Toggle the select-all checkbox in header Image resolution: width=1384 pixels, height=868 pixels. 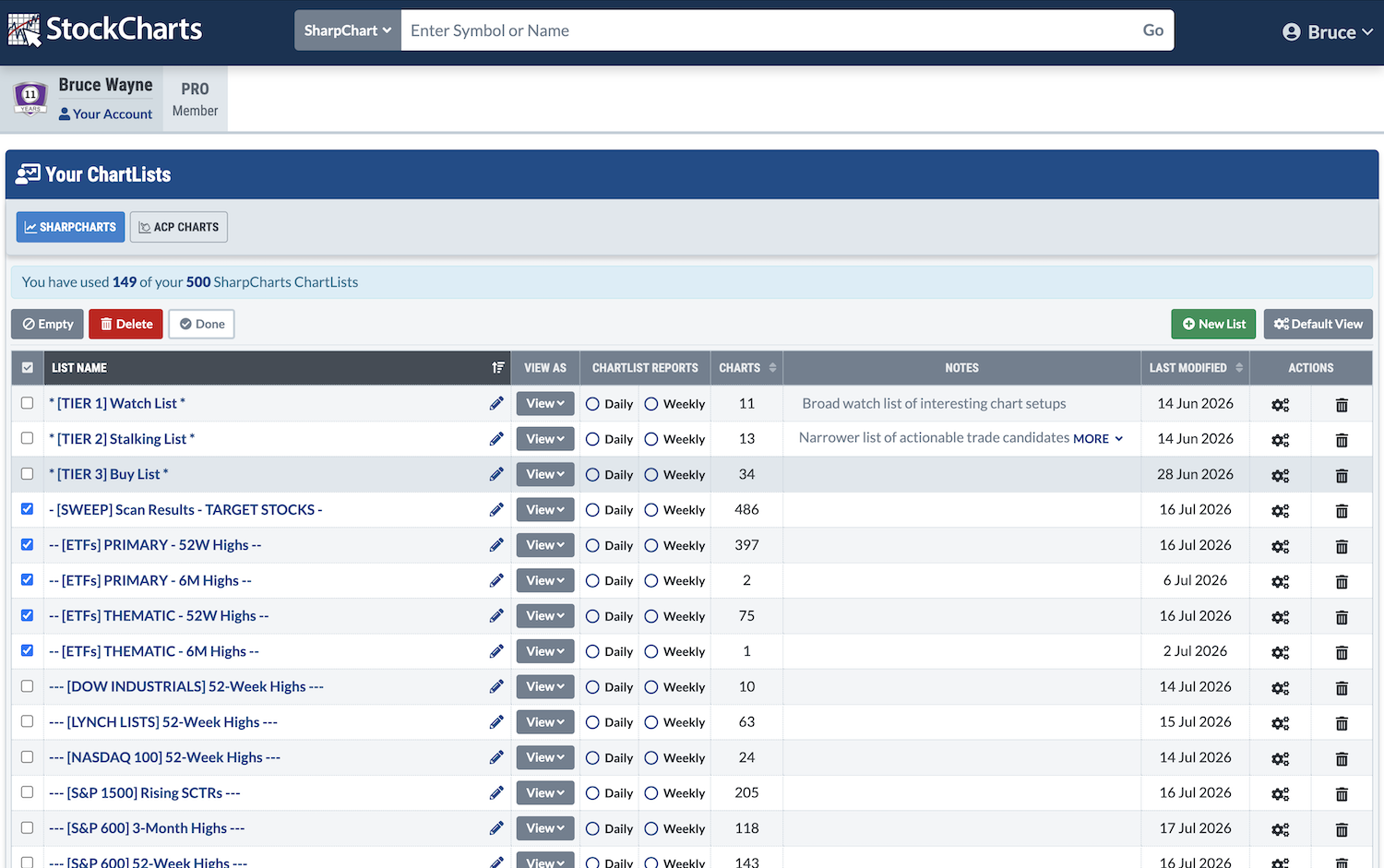(x=28, y=367)
